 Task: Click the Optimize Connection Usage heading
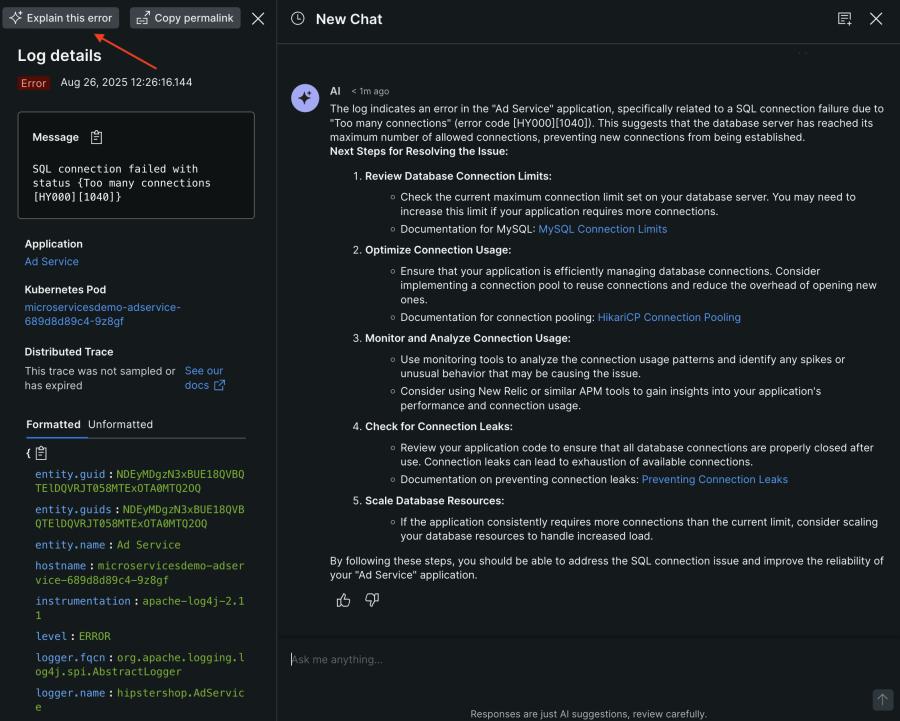438,250
